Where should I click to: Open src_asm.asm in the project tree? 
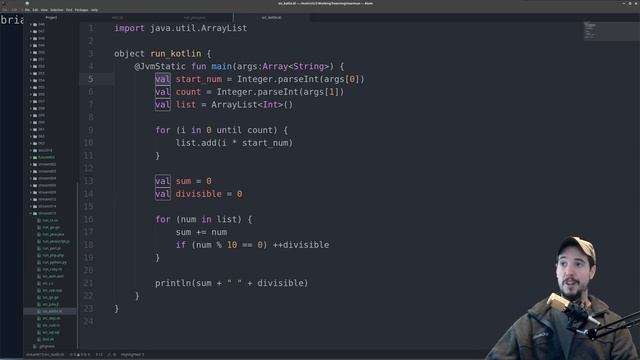click(x=53, y=276)
